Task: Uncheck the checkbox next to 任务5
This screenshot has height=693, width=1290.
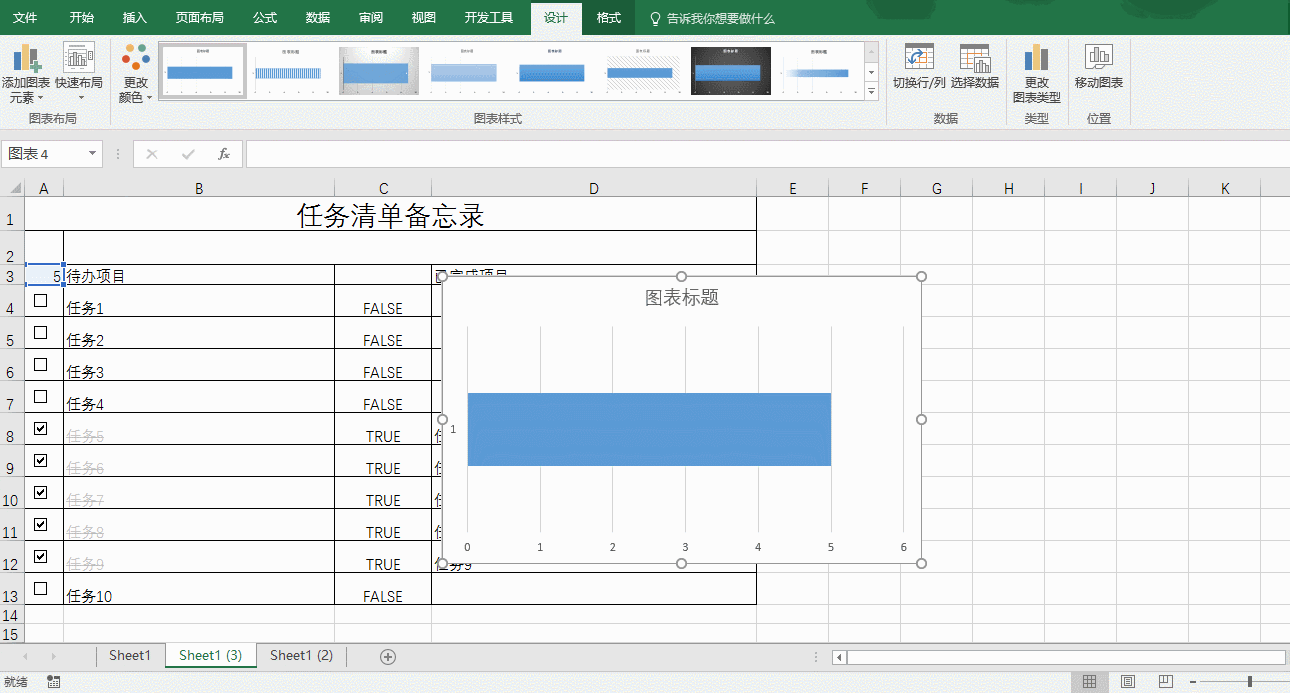Action: coord(41,428)
